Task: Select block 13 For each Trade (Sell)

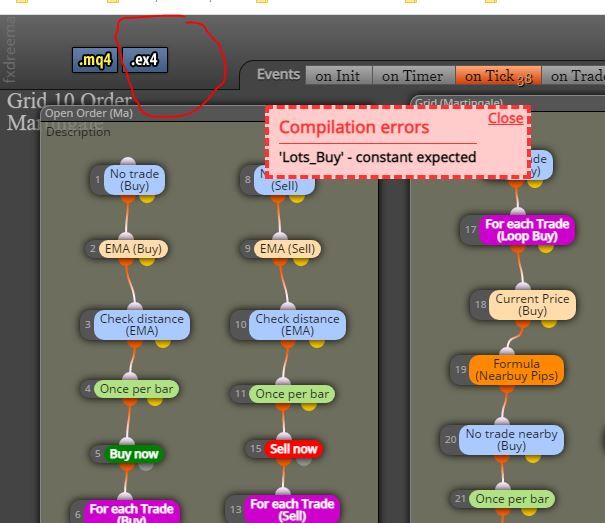Action: [292, 509]
